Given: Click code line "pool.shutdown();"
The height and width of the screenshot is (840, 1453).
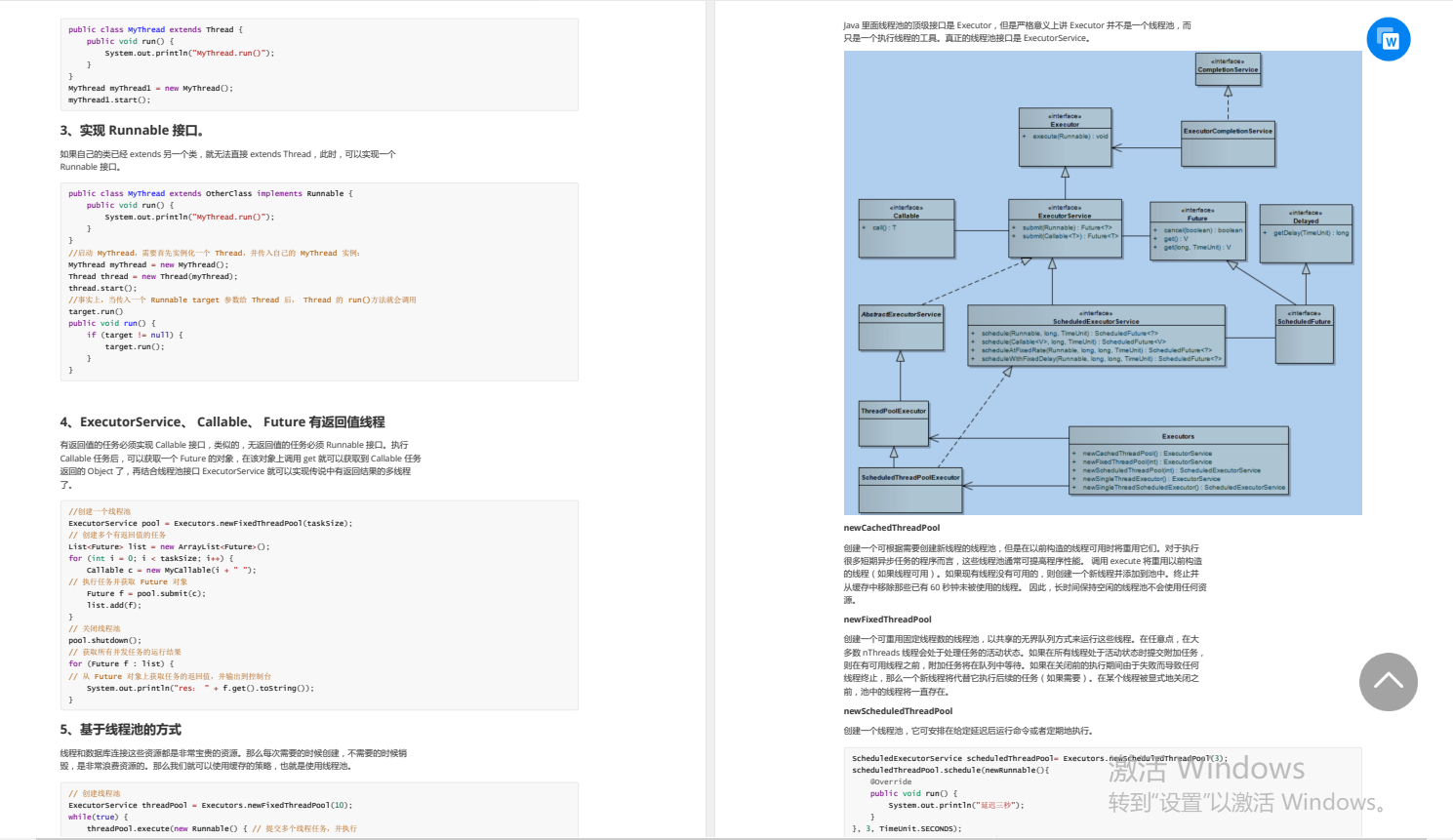Looking at the screenshot, I should coord(104,640).
